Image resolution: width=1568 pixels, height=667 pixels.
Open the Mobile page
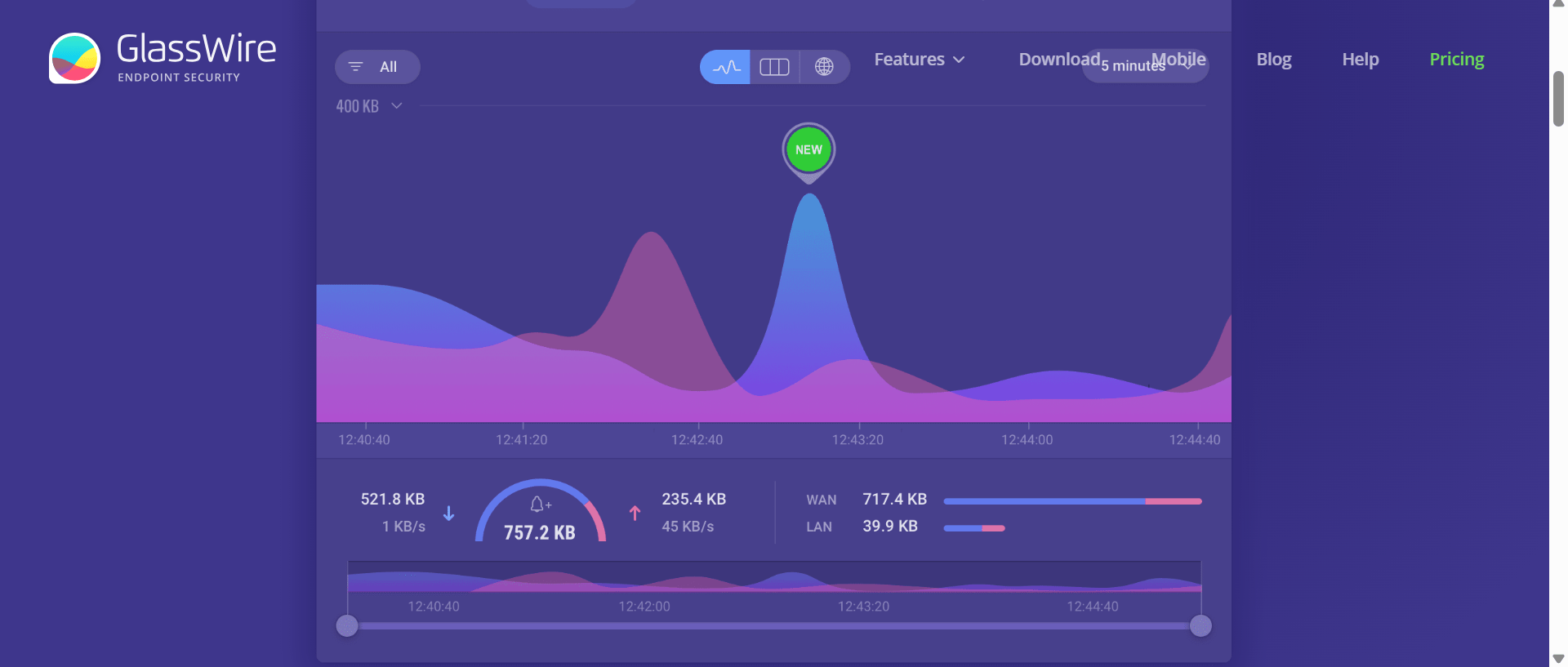coord(1178,60)
